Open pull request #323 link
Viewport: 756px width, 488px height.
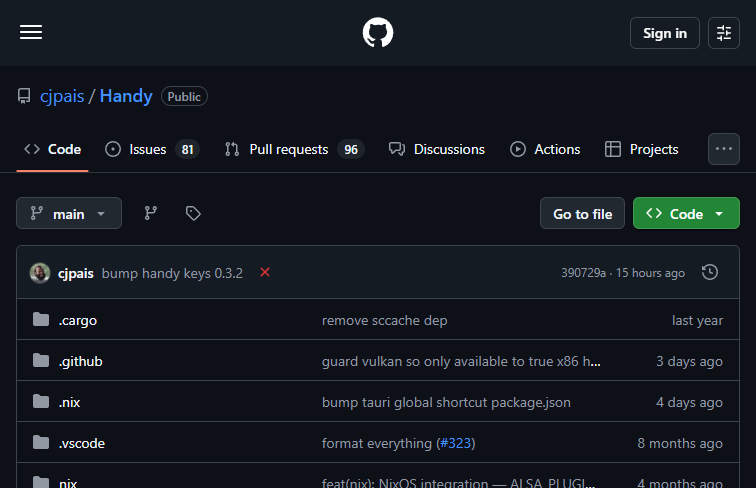[x=456, y=443]
